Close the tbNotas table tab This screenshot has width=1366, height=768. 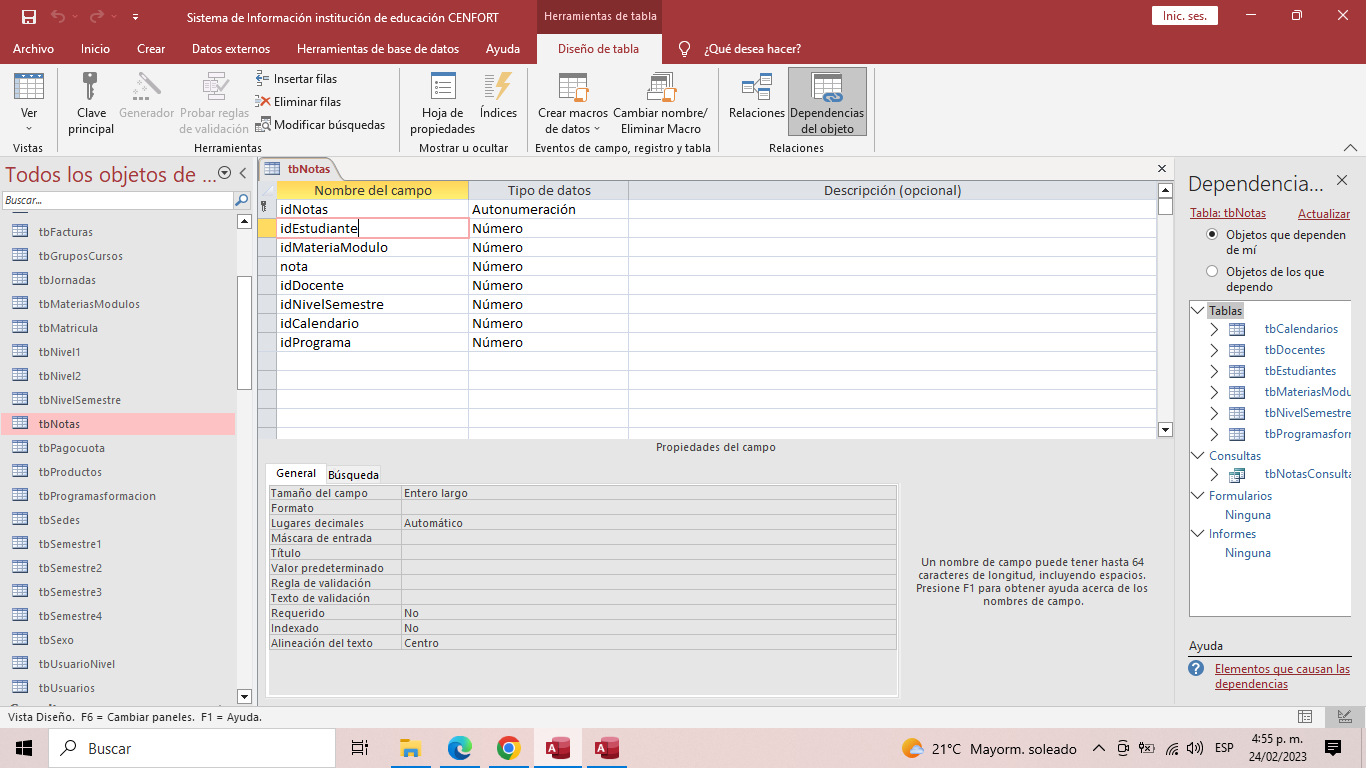1162,169
